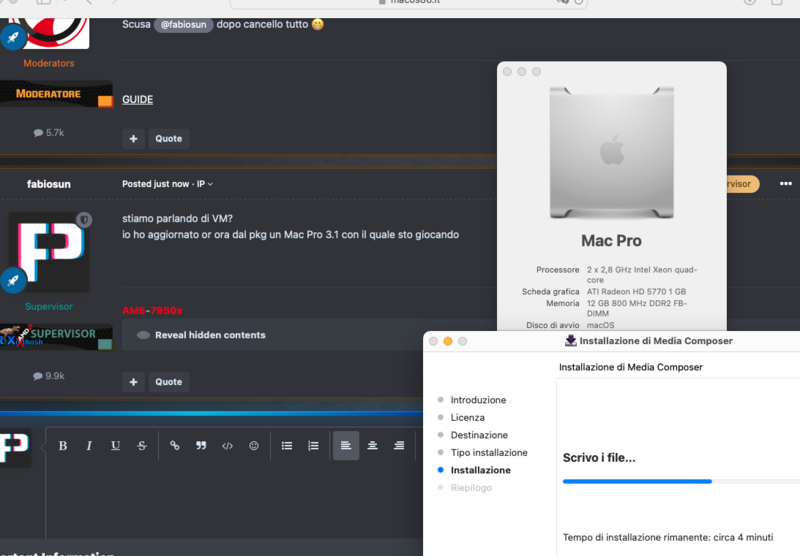Insert a code block in editor

(227, 446)
